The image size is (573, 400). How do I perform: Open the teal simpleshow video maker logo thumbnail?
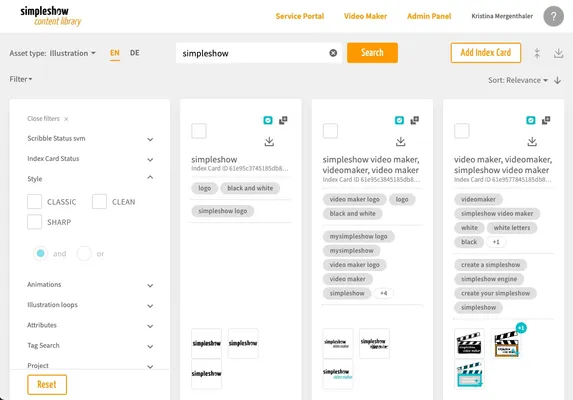pyautogui.click(x=338, y=374)
